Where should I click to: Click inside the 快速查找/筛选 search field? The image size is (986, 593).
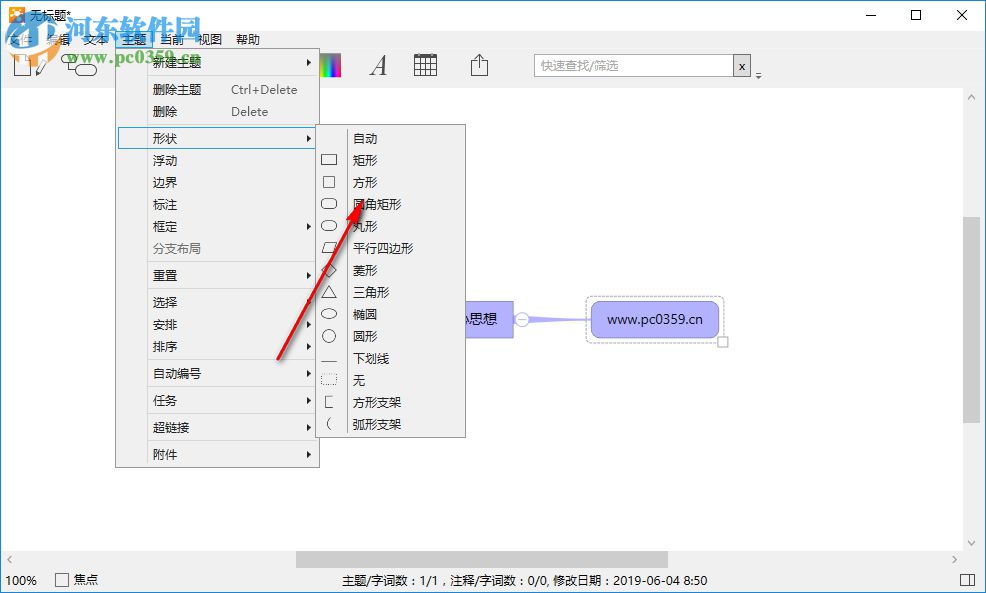pyautogui.click(x=630, y=64)
